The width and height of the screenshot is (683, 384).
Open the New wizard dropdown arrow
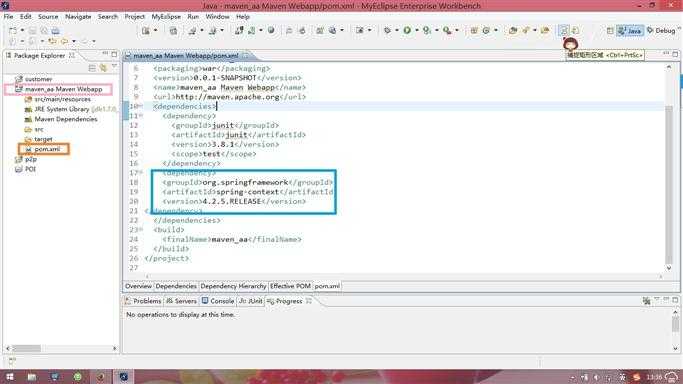coord(22,30)
